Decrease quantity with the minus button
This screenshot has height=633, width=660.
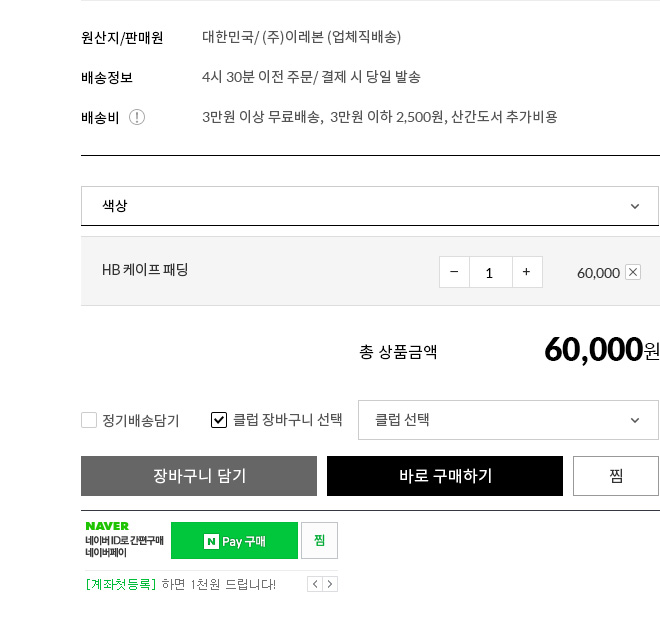454,272
